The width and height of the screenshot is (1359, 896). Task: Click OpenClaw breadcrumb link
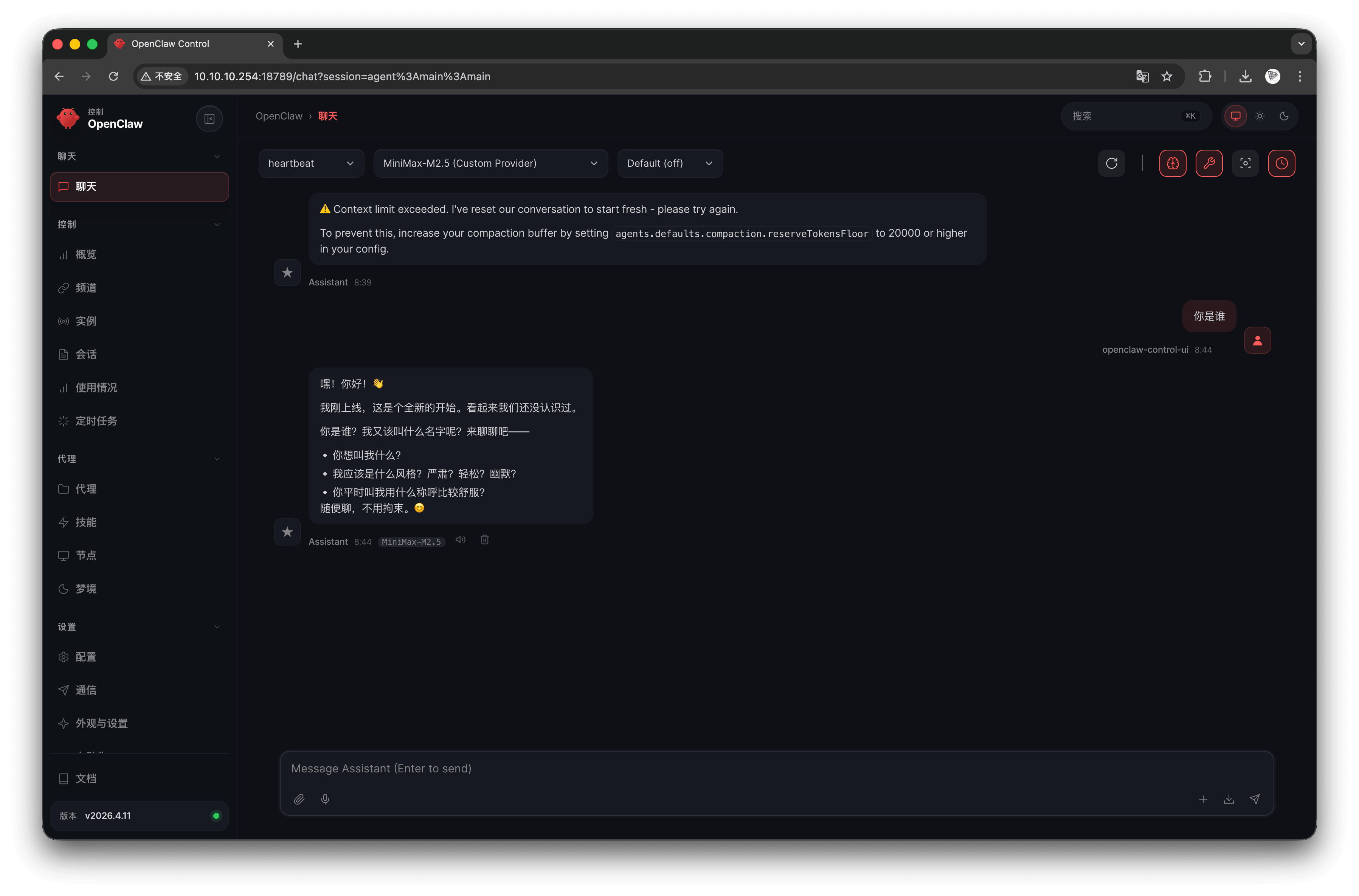point(279,116)
